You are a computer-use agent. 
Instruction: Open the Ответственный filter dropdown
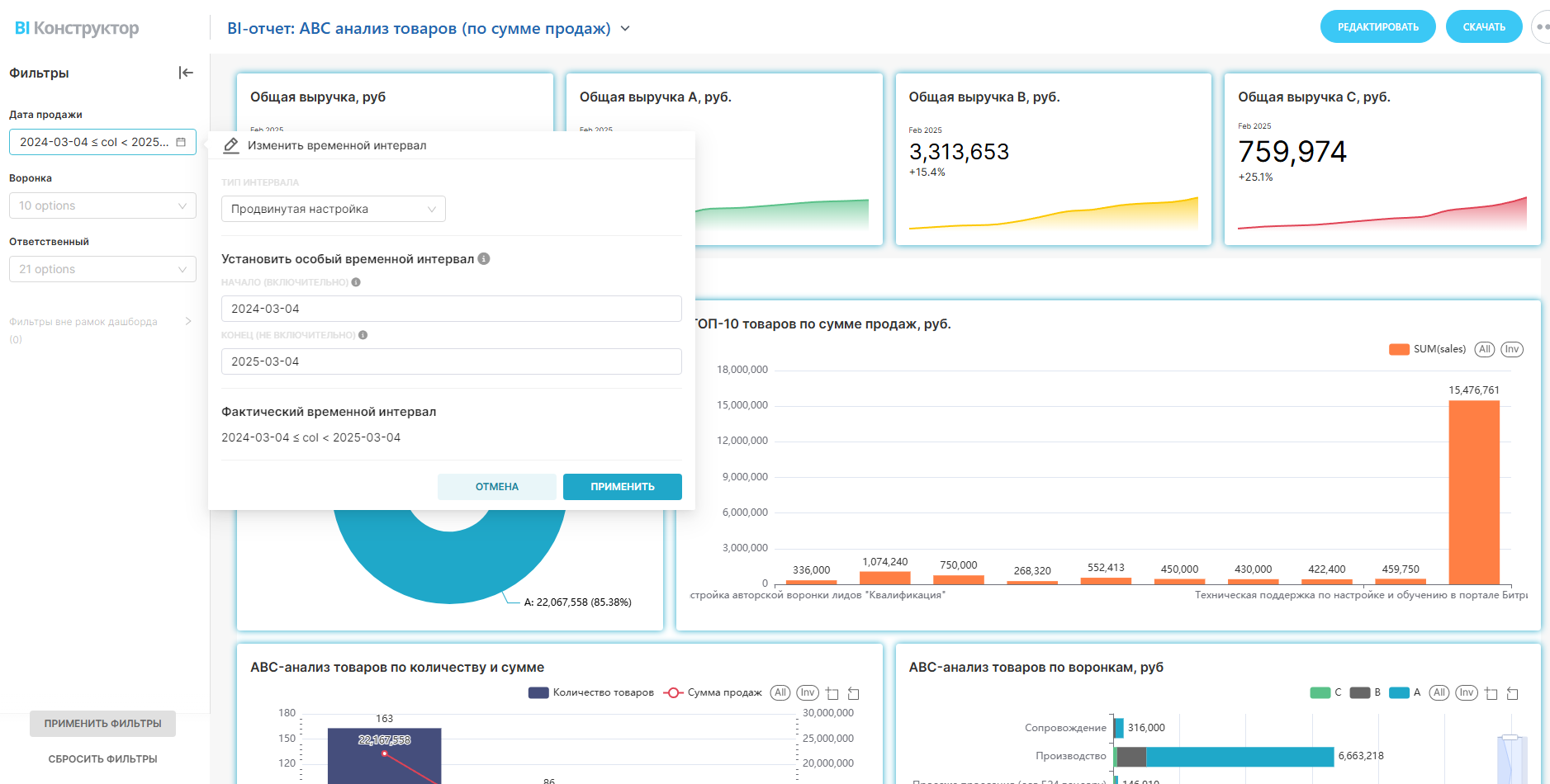(x=102, y=269)
